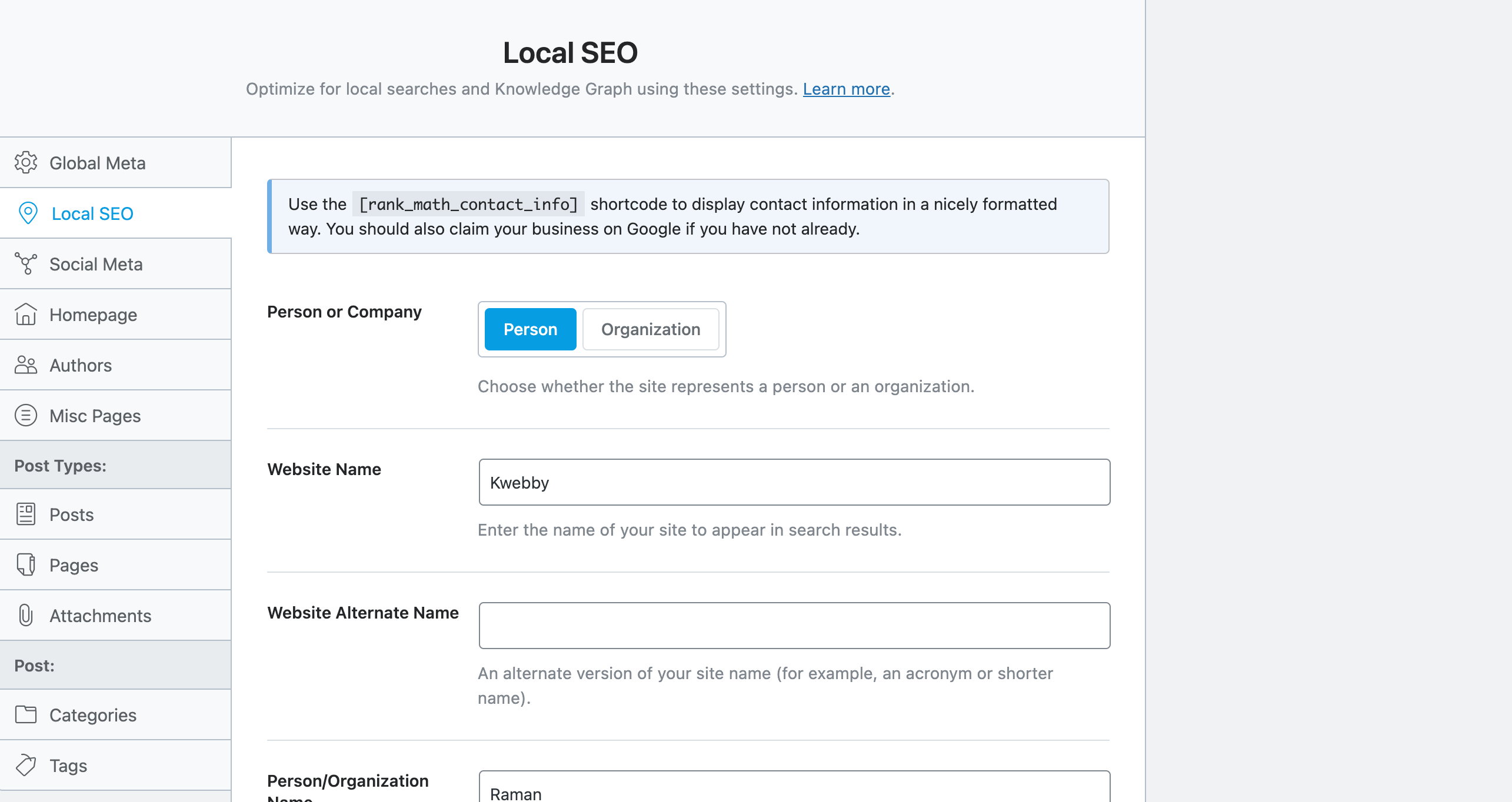
Task: Open the Attachments settings tab
Action: coord(115,616)
